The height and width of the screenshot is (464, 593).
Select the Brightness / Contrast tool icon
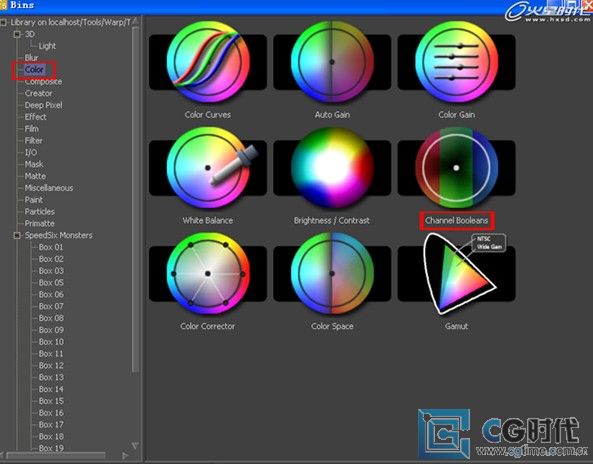click(x=332, y=168)
